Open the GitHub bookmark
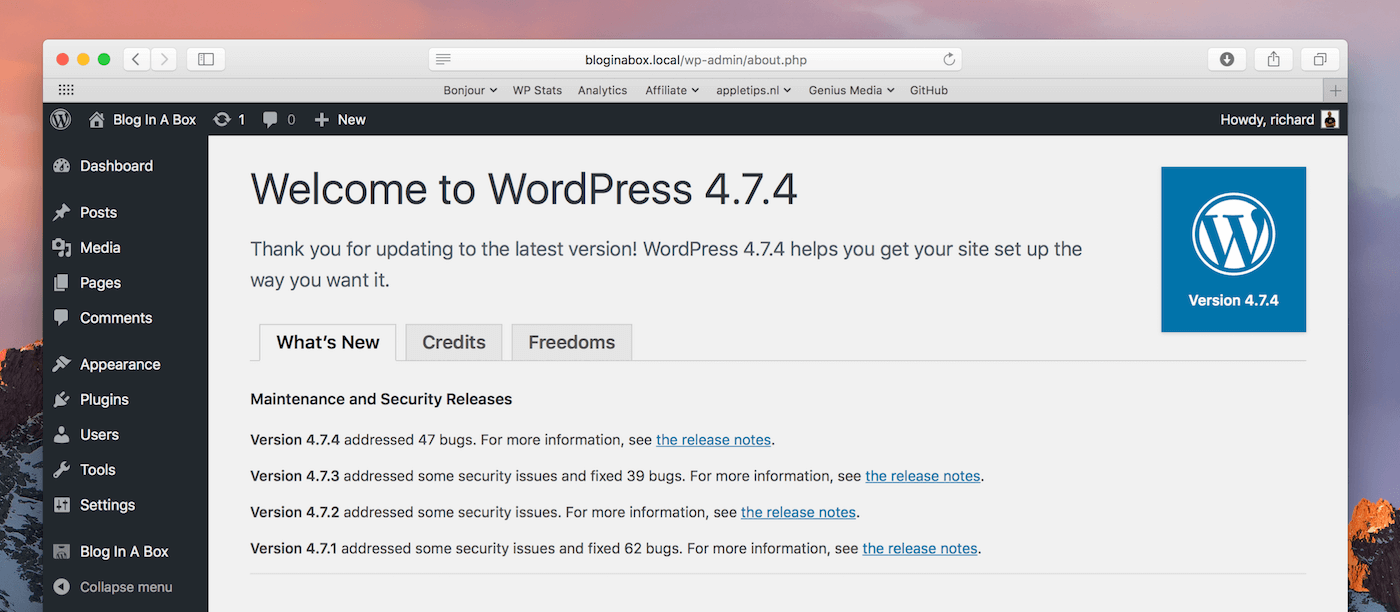 point(929,90)
